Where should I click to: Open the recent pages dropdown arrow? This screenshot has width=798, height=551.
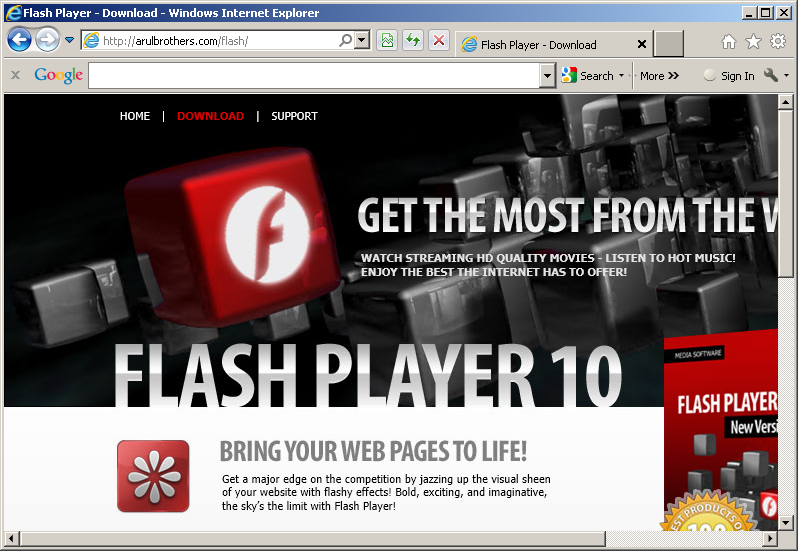(x=70, y=40)
